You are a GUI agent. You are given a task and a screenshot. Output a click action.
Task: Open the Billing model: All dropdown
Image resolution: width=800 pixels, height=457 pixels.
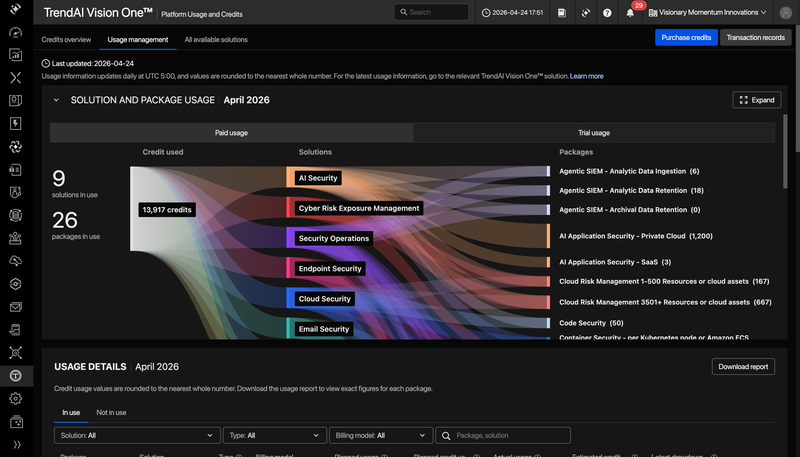[381, 435]
